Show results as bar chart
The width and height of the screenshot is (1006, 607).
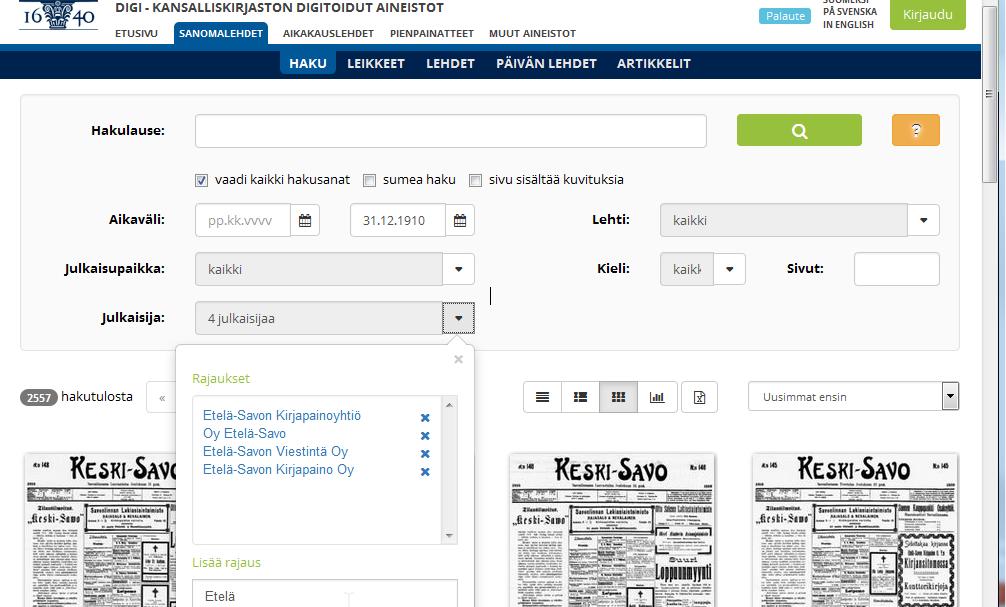click(x=657, y=397)
